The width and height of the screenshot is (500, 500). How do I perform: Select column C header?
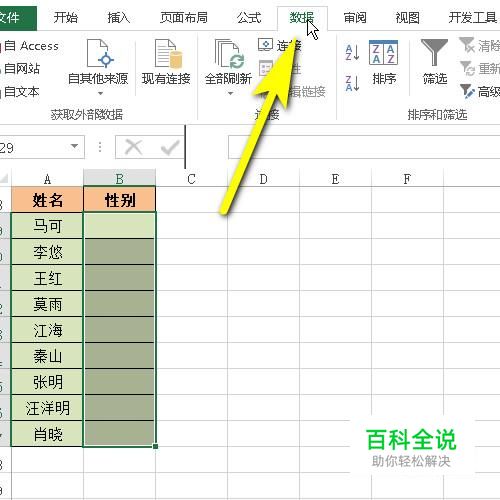click(191, 179)
